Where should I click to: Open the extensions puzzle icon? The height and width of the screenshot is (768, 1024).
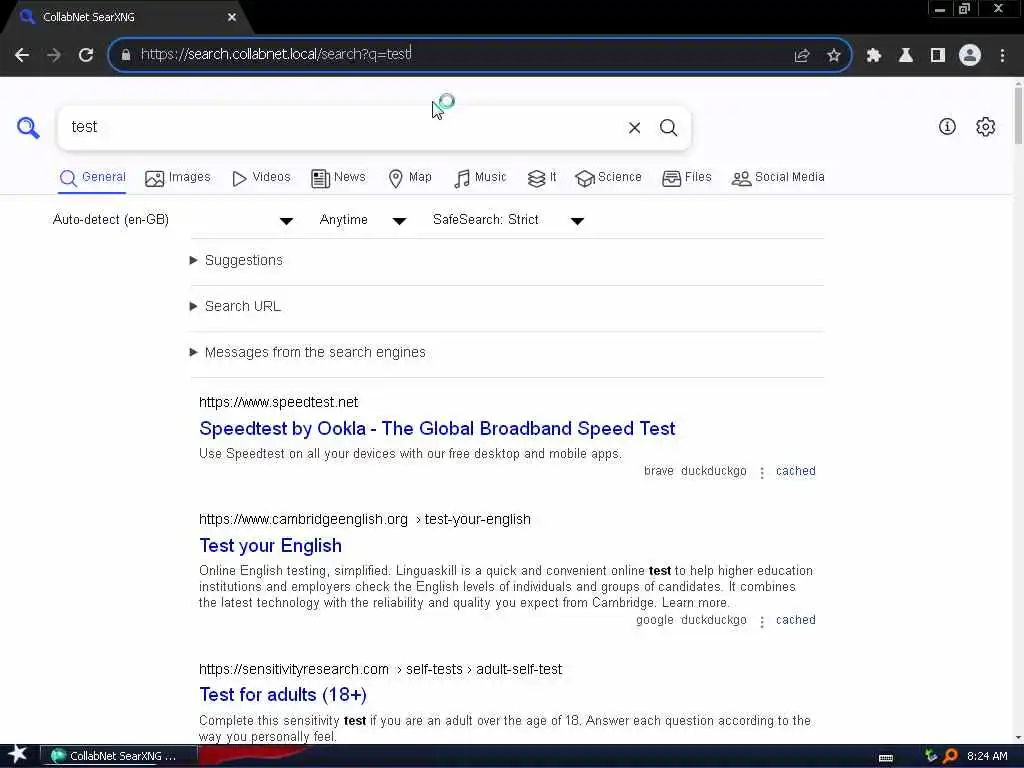874,55
